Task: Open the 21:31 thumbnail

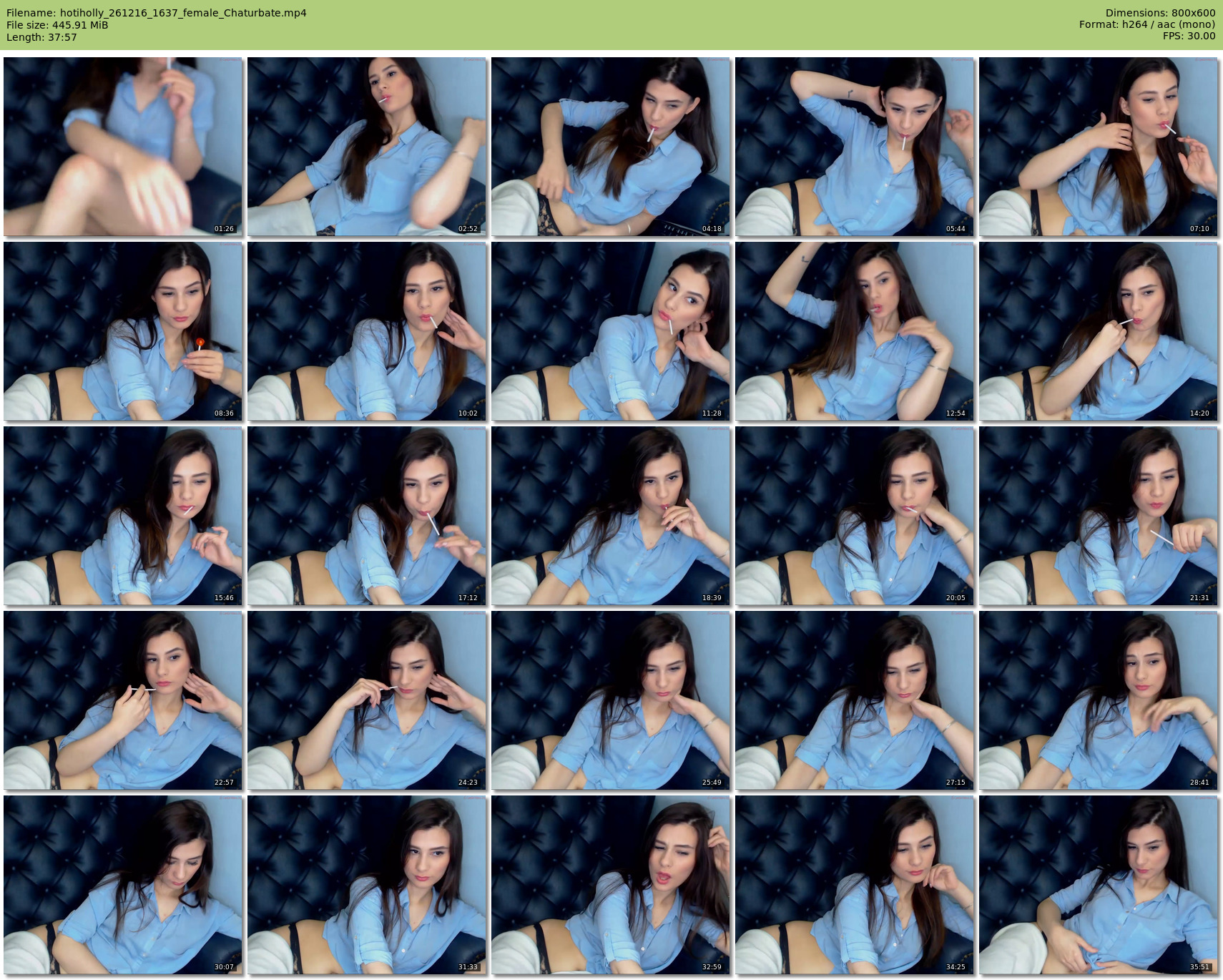Action: point(1099,516)
